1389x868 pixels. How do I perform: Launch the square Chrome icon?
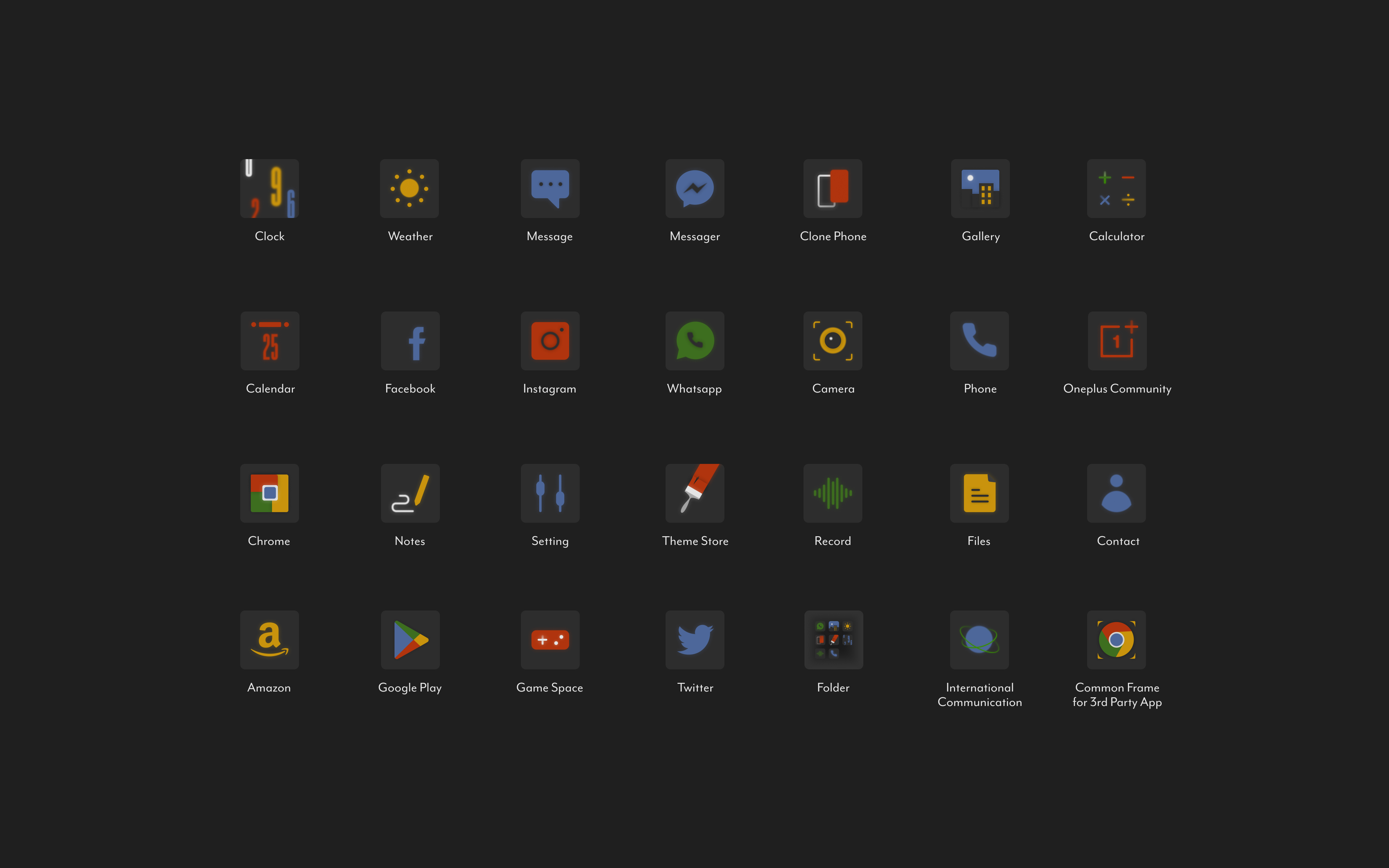click(269, 493)
